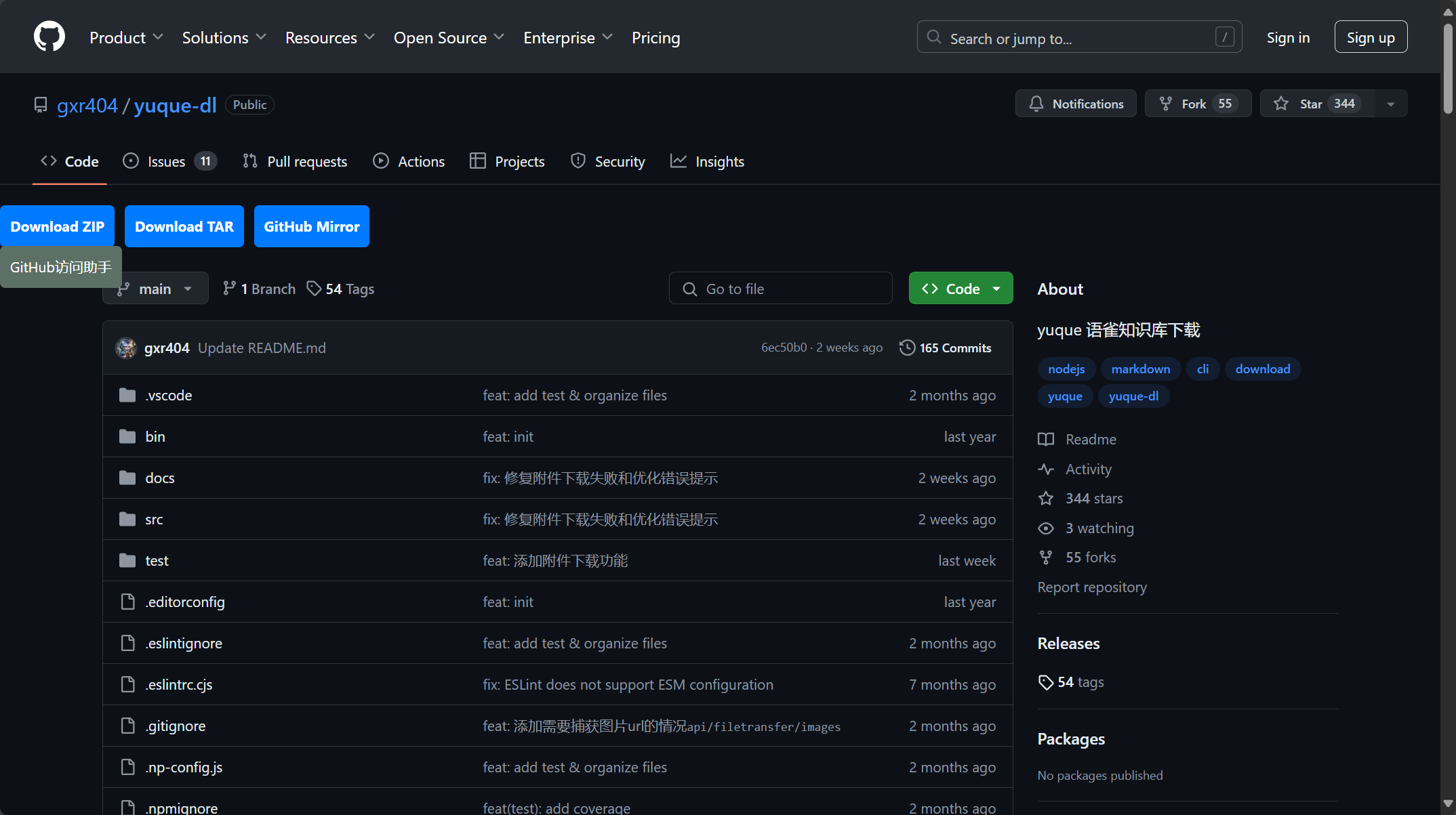Click the .vscode folder icon

point(127,395)
